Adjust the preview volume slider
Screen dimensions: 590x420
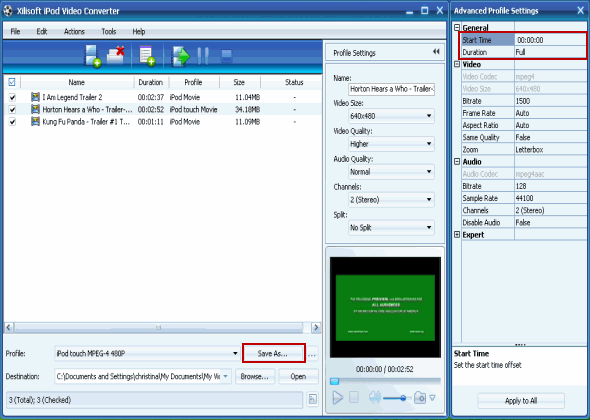pos(398,398)
